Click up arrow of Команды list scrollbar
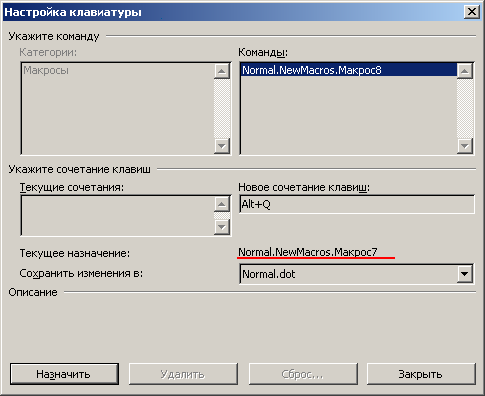Image resolution: width=485 pixels, height=396 pixels. pos(465,71)
